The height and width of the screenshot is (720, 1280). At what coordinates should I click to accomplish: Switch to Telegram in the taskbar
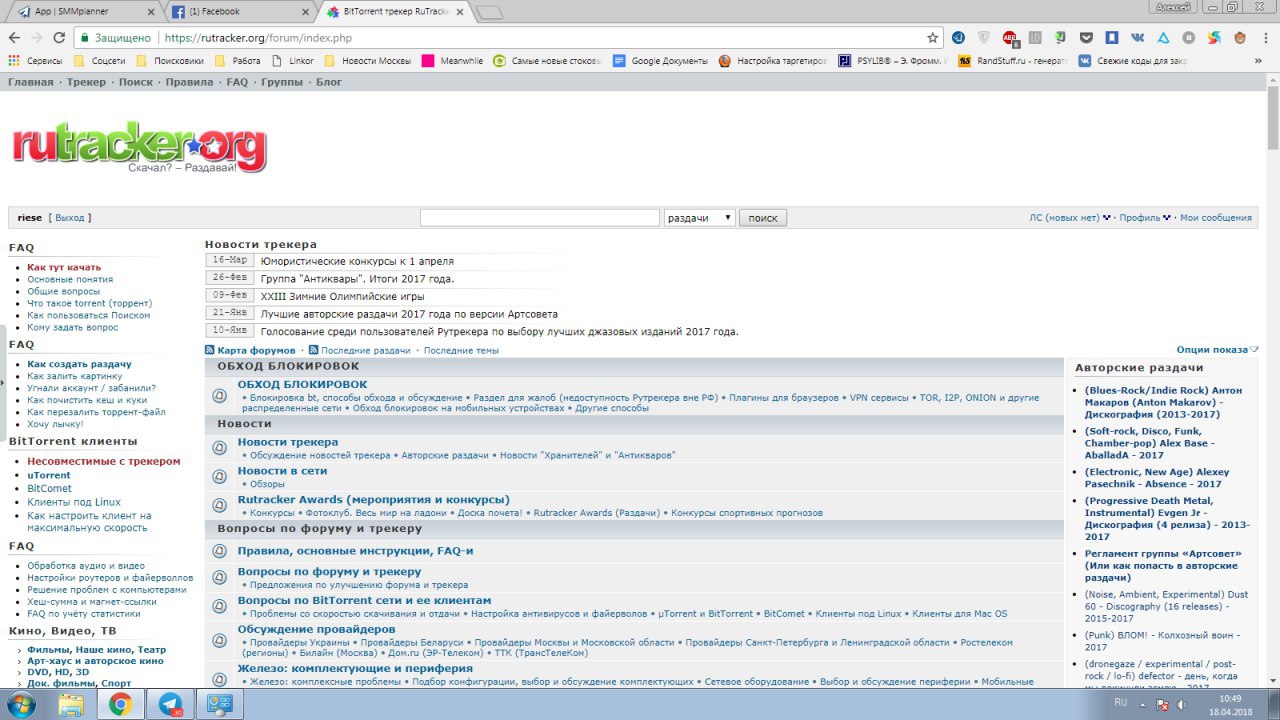(170, 704)
